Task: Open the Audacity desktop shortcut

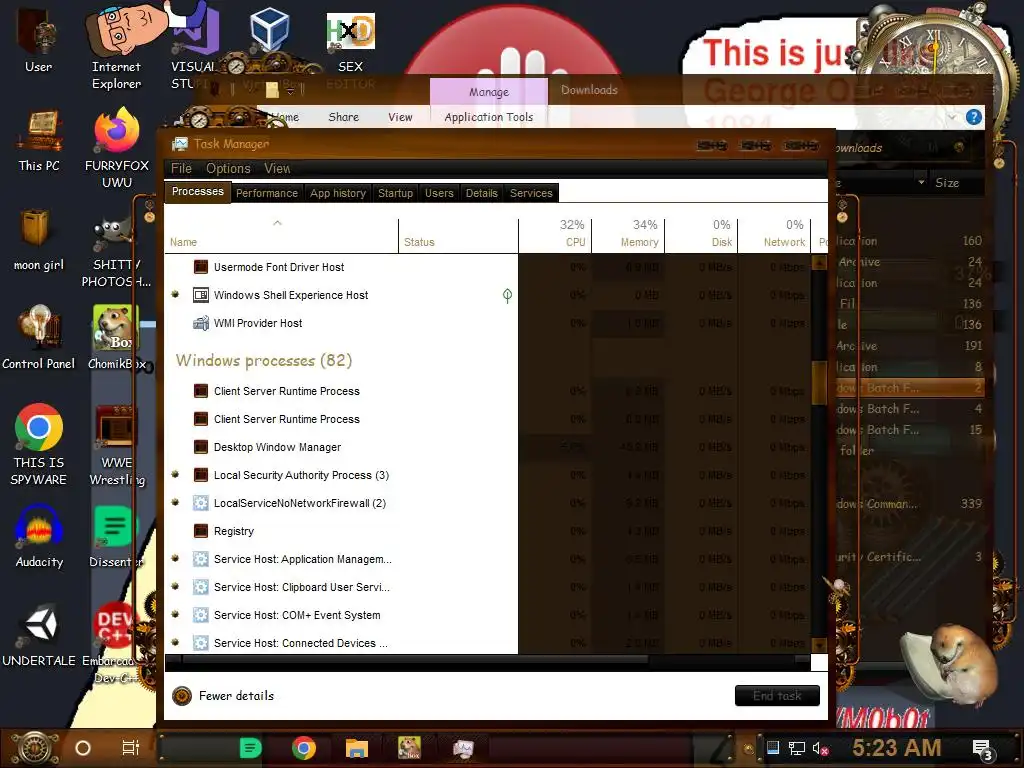Action: tap(39, 536)
